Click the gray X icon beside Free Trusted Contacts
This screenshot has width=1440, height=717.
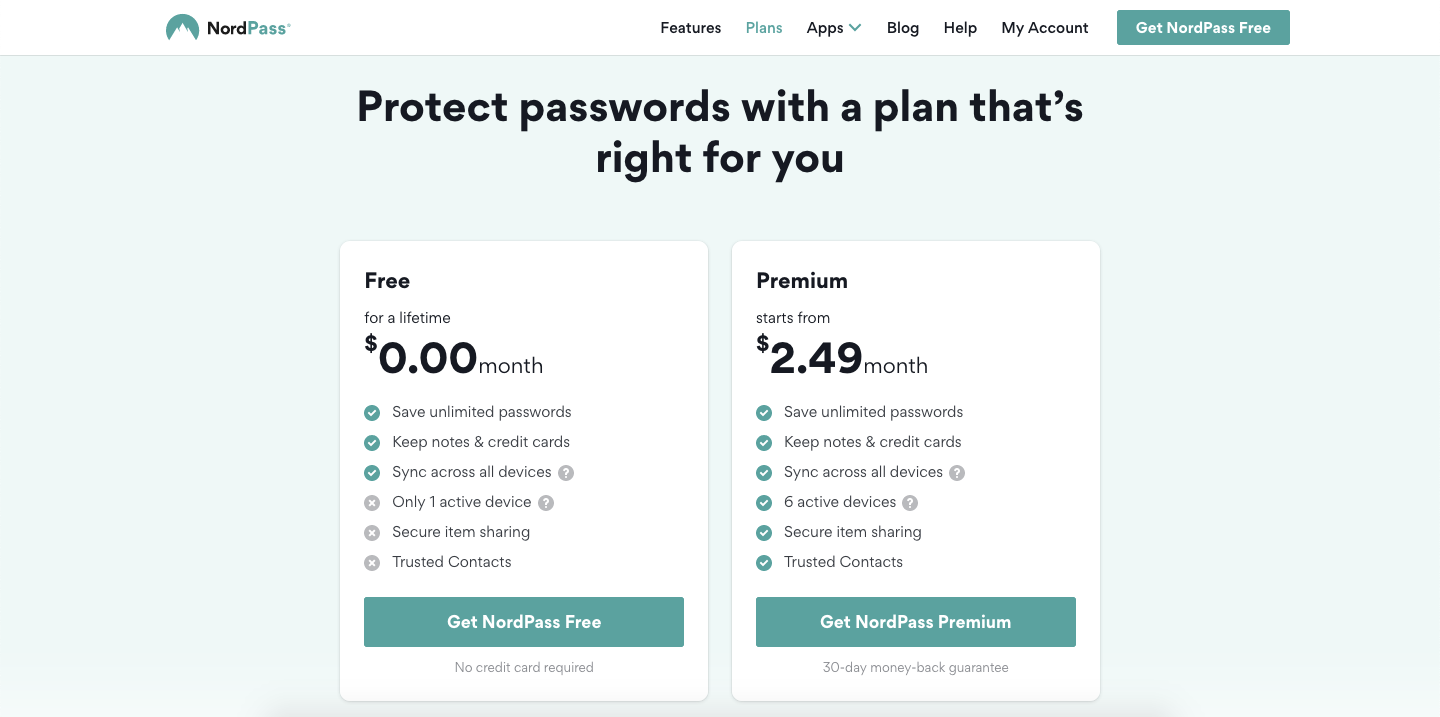372,563
